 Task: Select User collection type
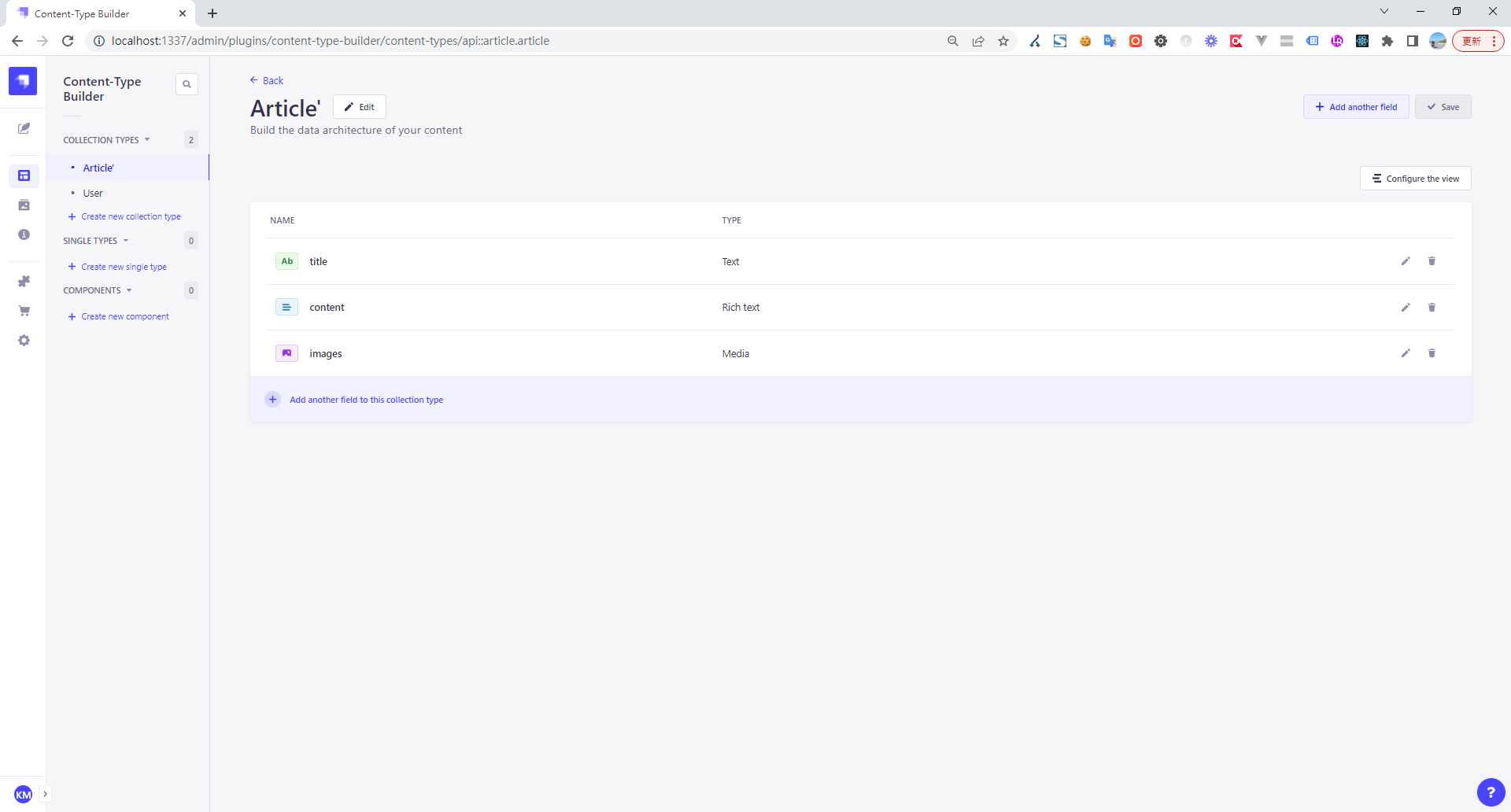point(93,194)
